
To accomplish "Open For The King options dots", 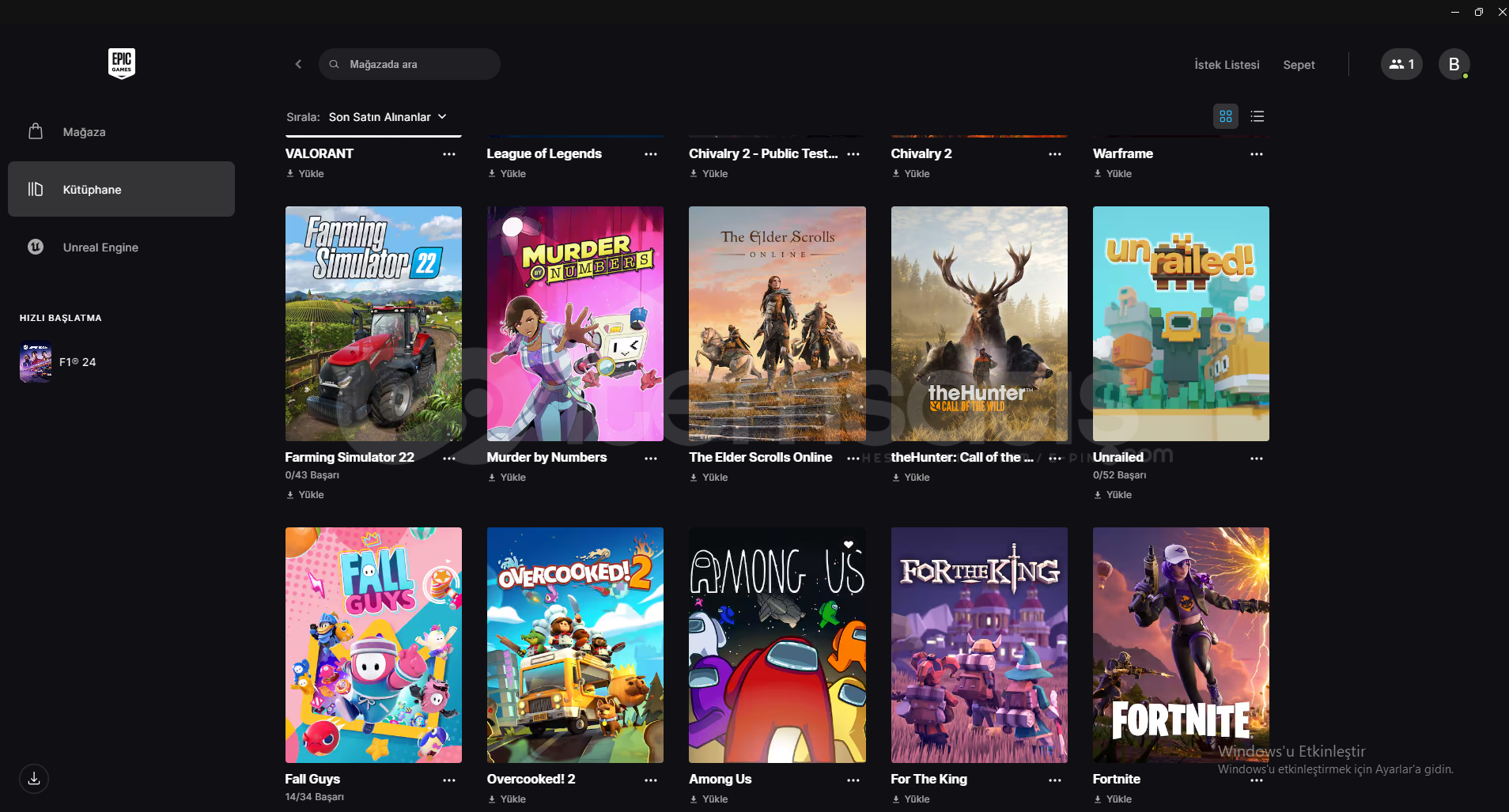I will point(1055,780).
